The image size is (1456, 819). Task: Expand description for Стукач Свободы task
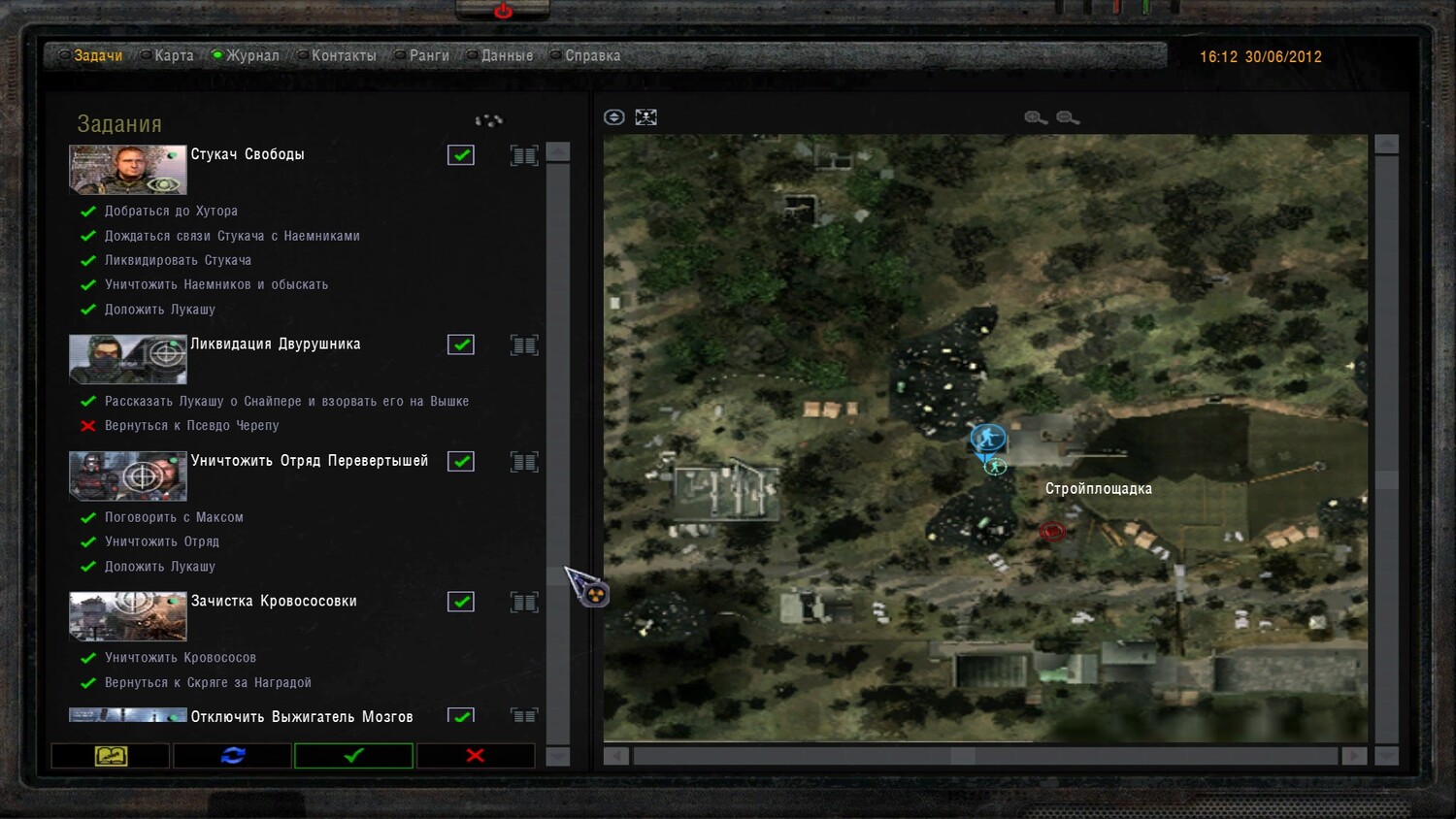tap(524, 155)
